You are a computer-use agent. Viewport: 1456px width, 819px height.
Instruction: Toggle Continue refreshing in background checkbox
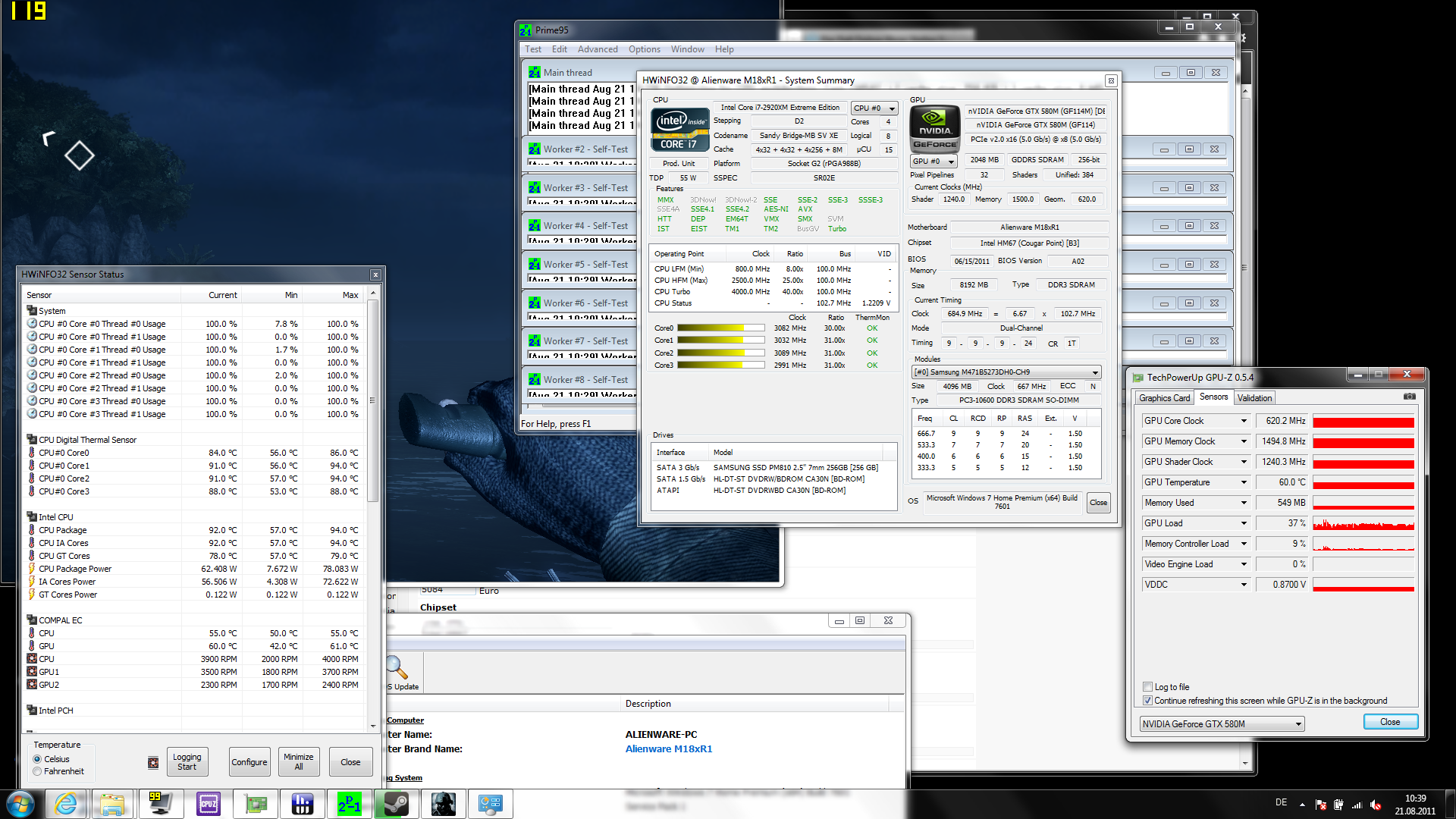coord(1147,701)
